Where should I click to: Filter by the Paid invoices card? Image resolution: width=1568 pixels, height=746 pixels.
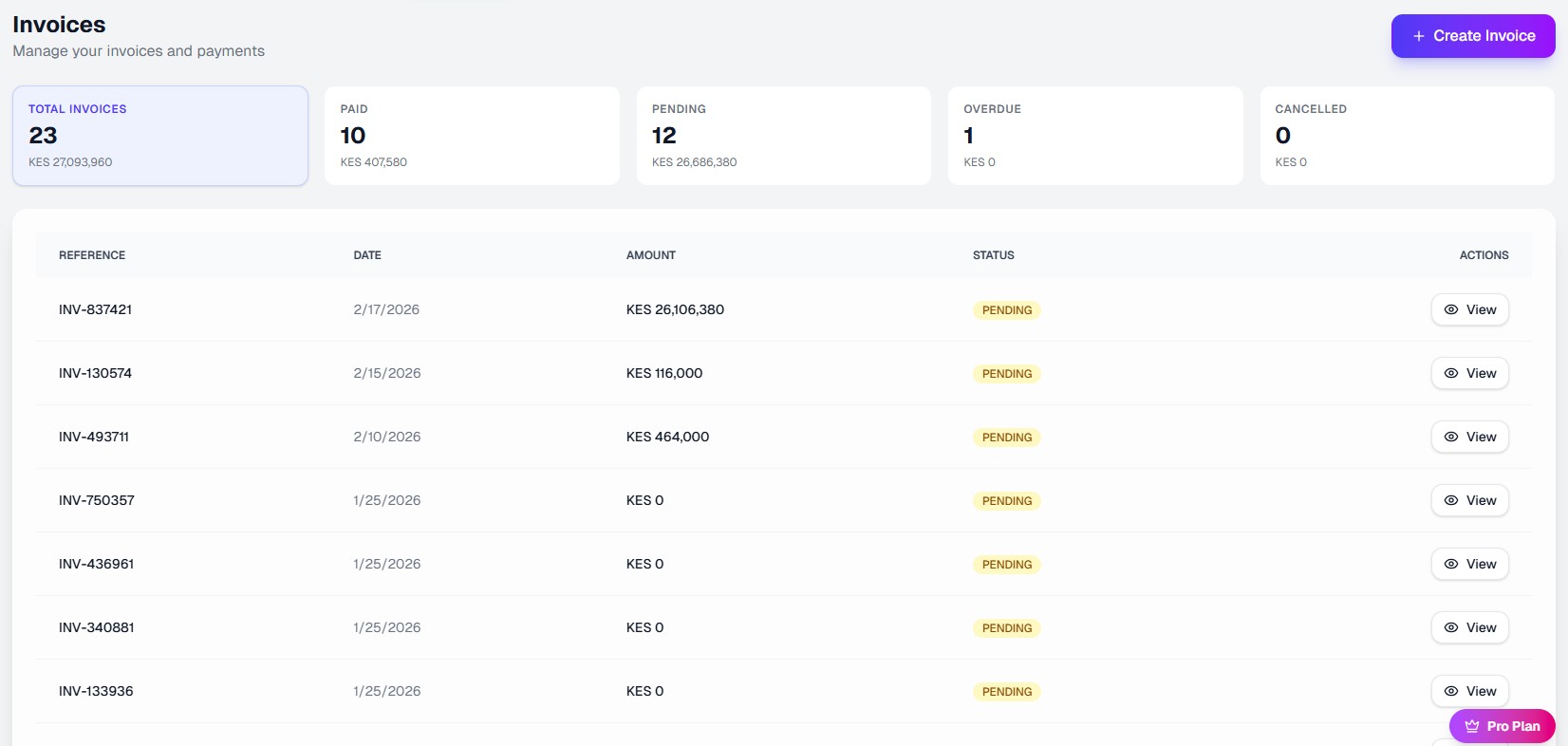[472, 136]
